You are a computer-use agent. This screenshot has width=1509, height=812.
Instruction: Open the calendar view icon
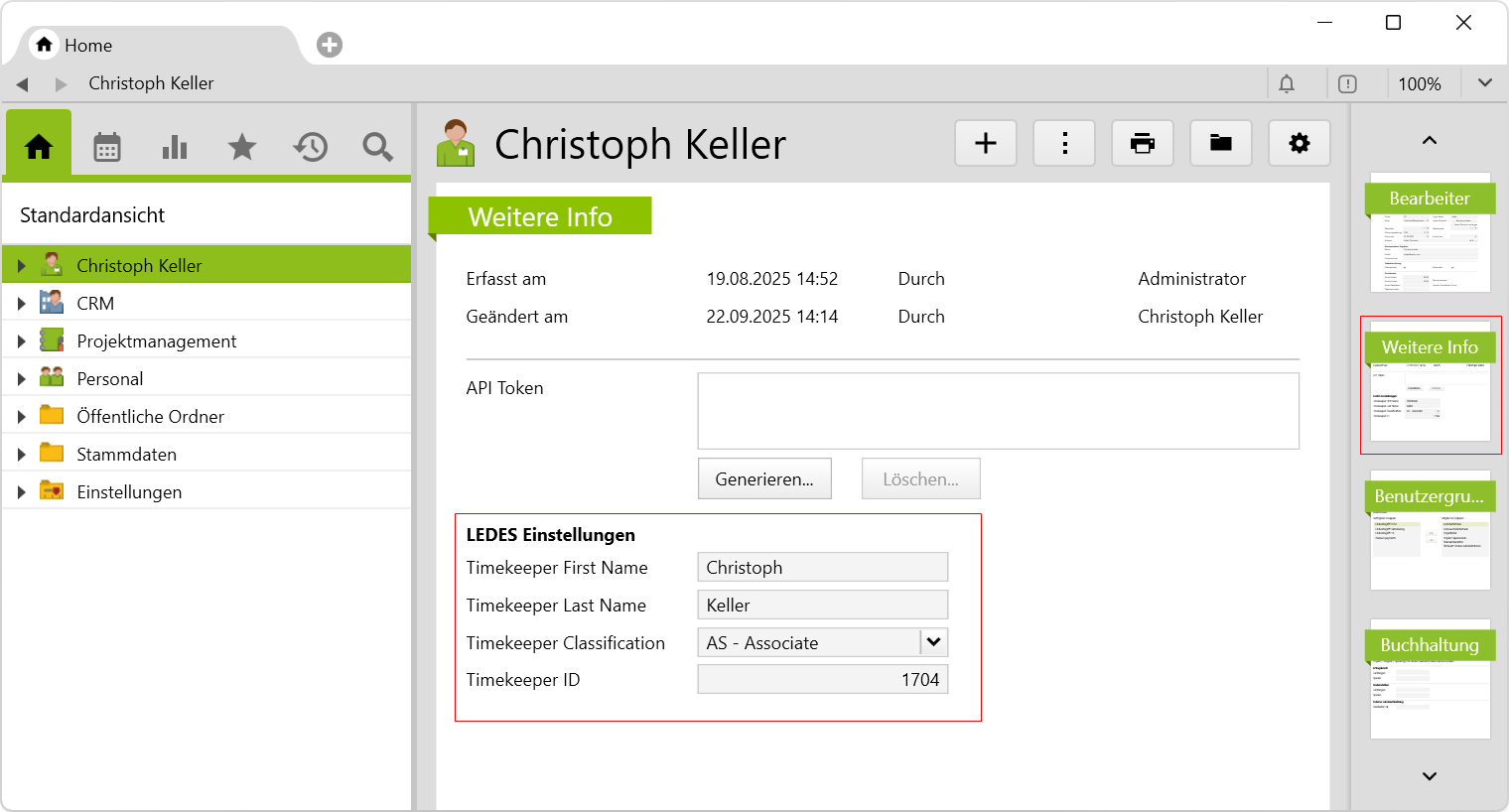point(107,147)
